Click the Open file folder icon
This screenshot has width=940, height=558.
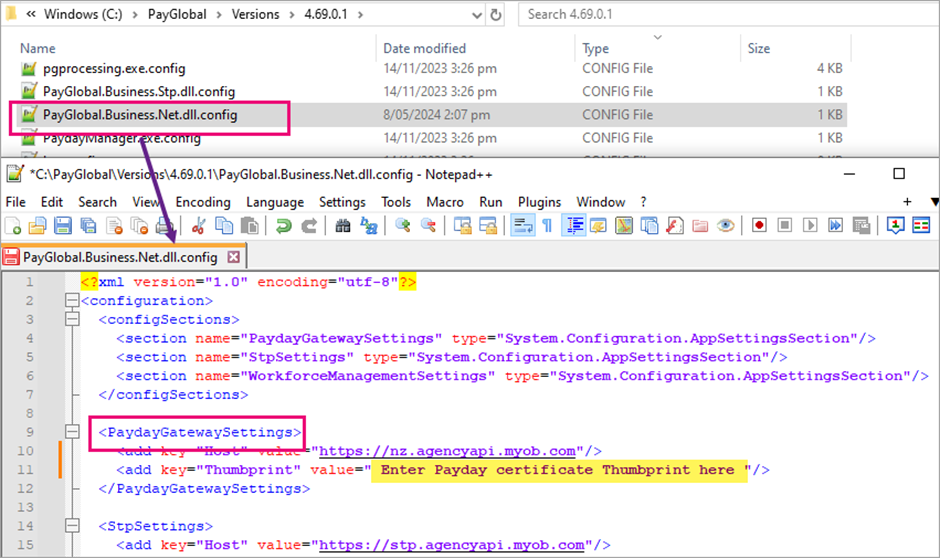39,226
